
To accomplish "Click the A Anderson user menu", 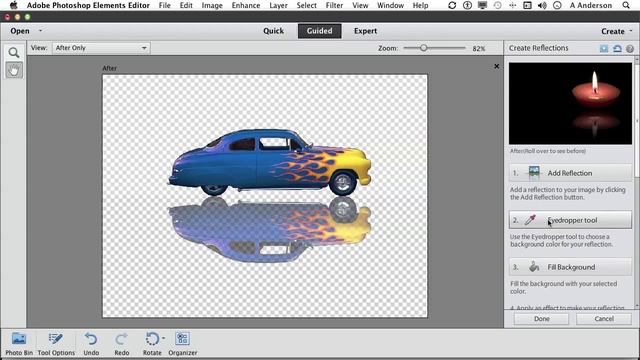I will (x=591, y=5).
